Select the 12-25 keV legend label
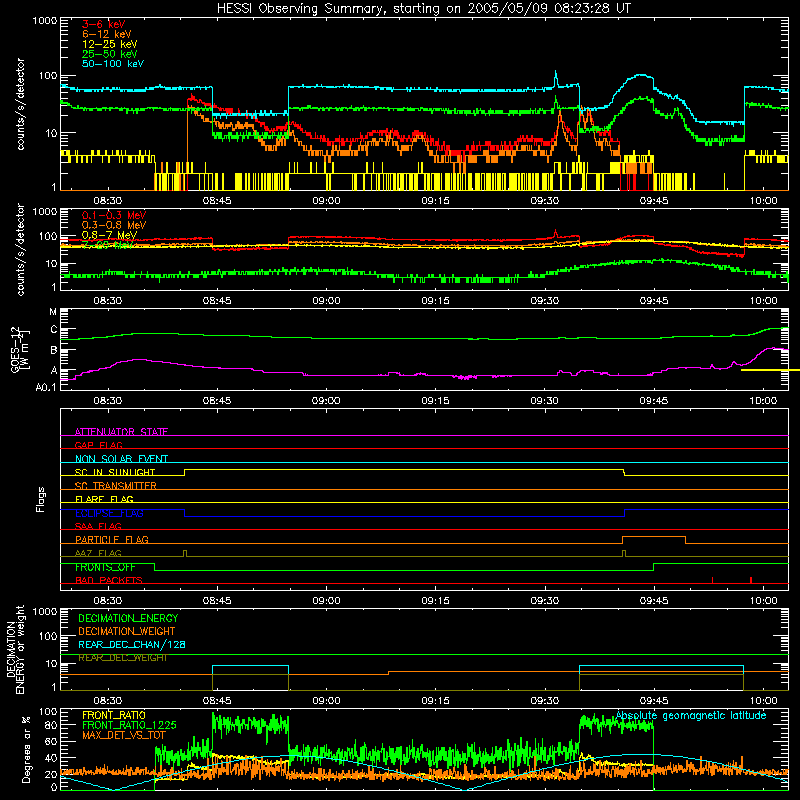The height and width of the screenshot is (800, 800). point(109,44)
